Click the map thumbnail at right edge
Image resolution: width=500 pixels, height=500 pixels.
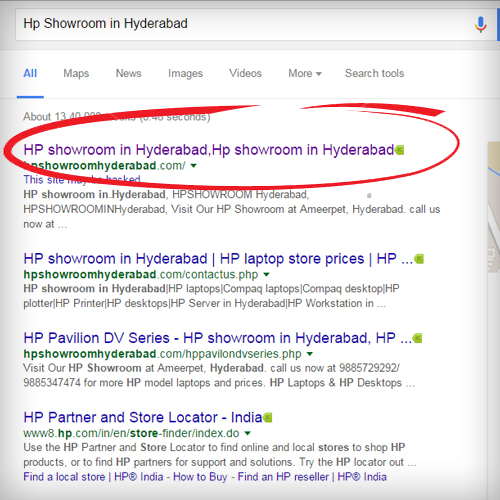pos(494,207)
